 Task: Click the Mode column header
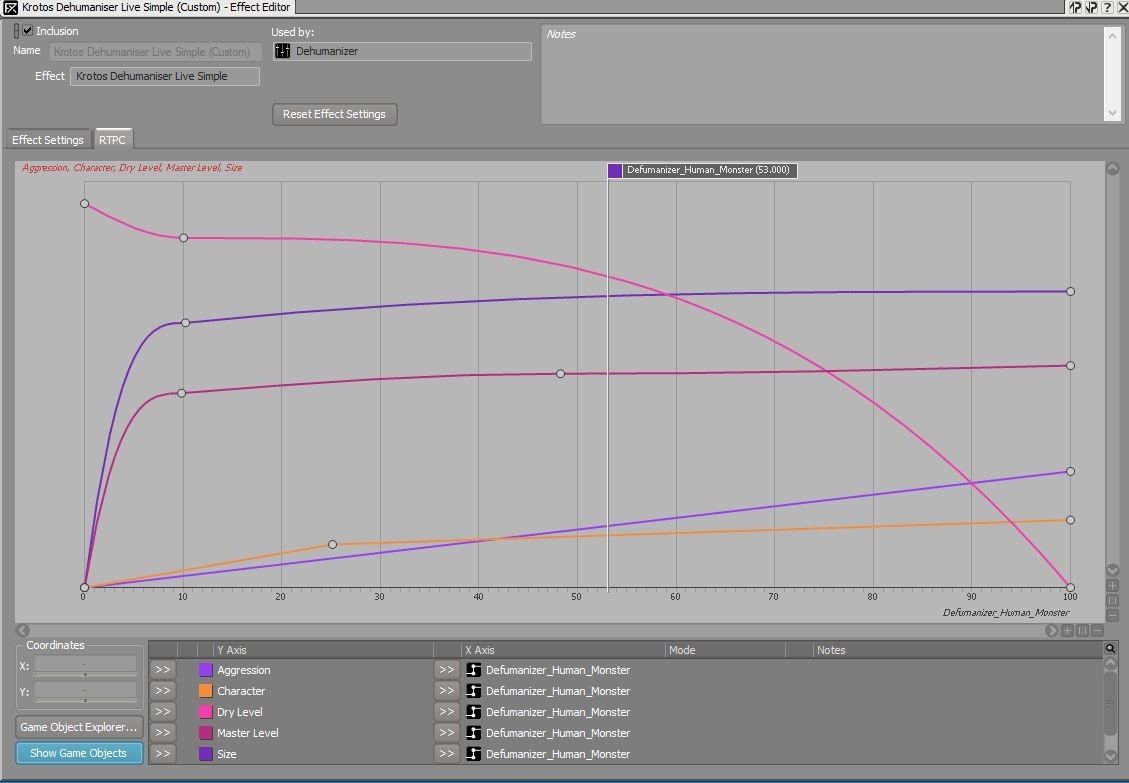pos(725,650)
